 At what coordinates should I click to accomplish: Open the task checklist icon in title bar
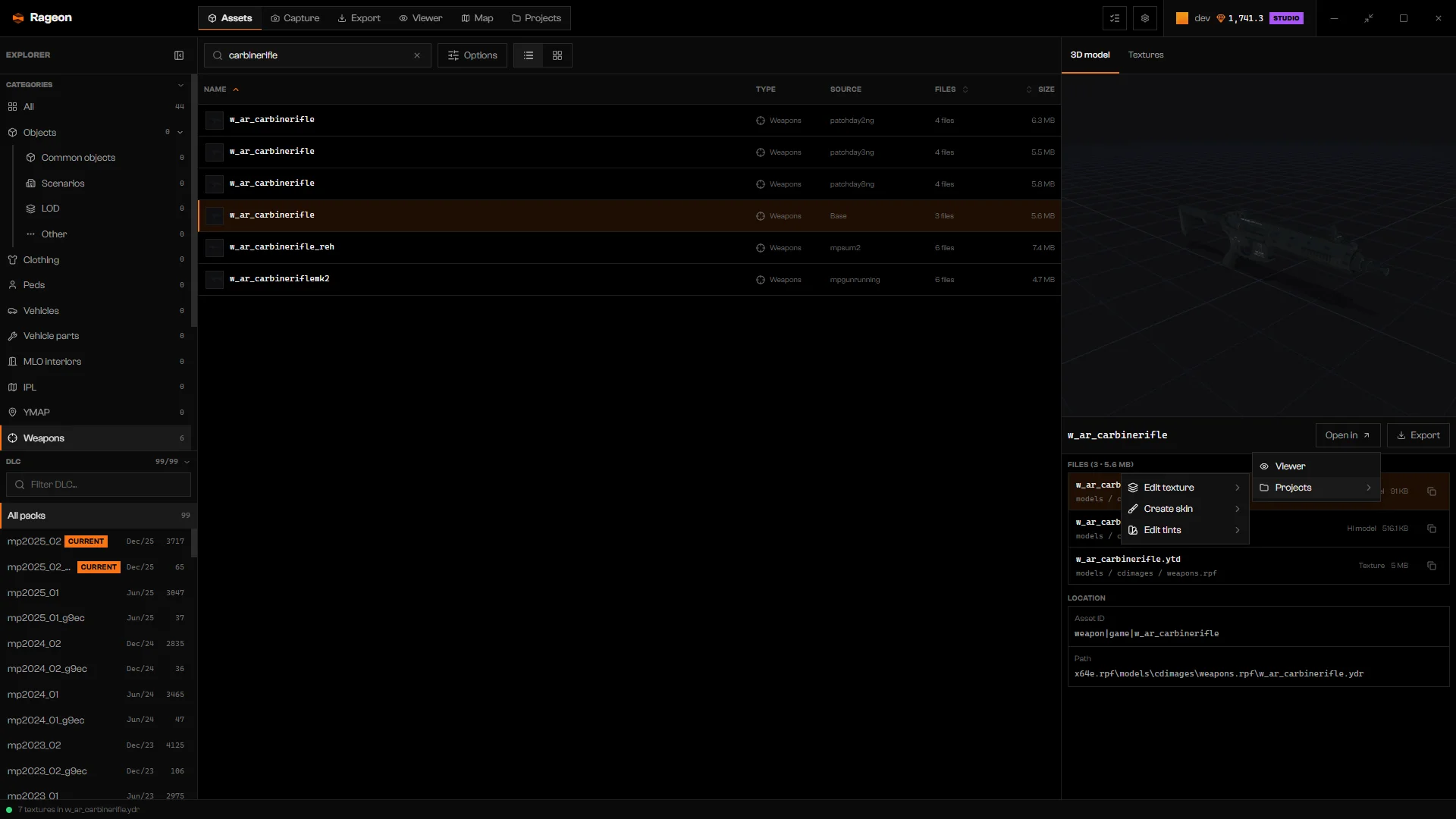click(1115, 18)
